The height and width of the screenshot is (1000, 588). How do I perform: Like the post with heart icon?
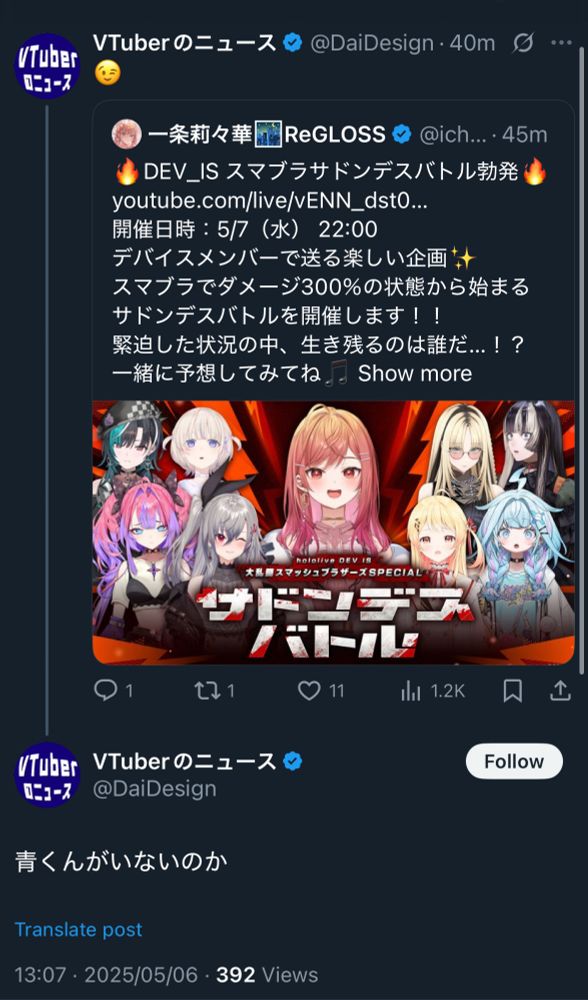click(x=310, y=691)
